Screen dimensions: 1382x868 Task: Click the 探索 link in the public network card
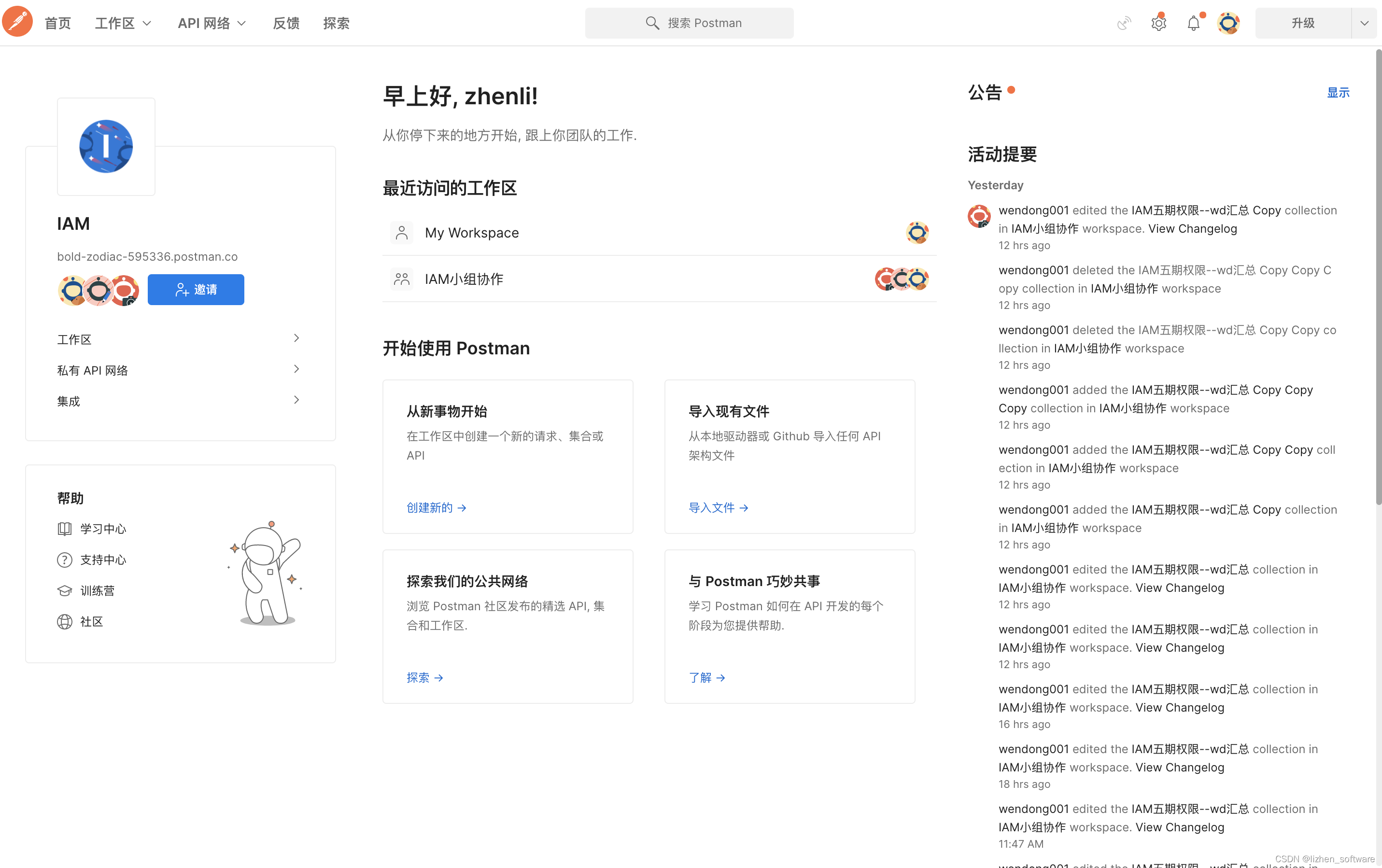(x=425, y=677)
